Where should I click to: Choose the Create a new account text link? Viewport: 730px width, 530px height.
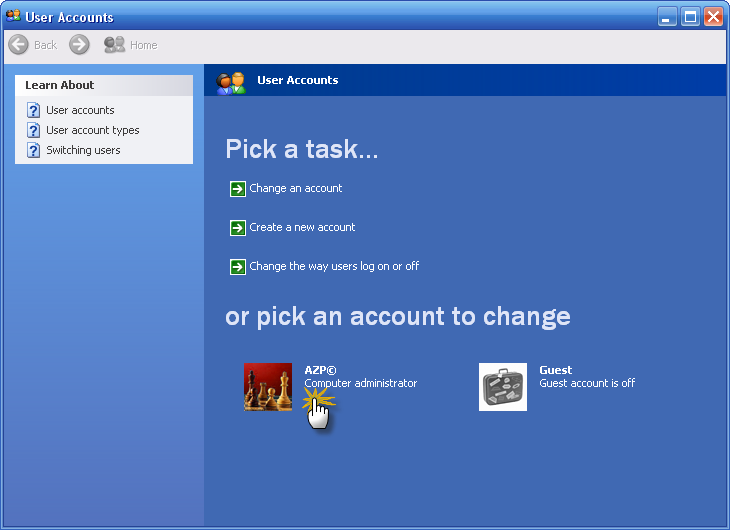pyautogui.click(x=302, y=227)
